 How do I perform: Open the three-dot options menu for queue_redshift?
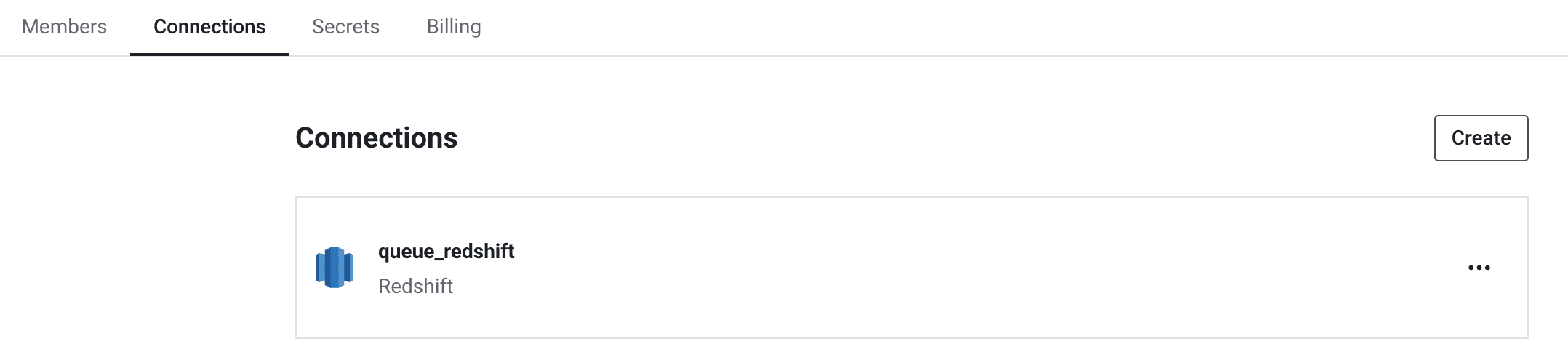[x=1479, y=268]
